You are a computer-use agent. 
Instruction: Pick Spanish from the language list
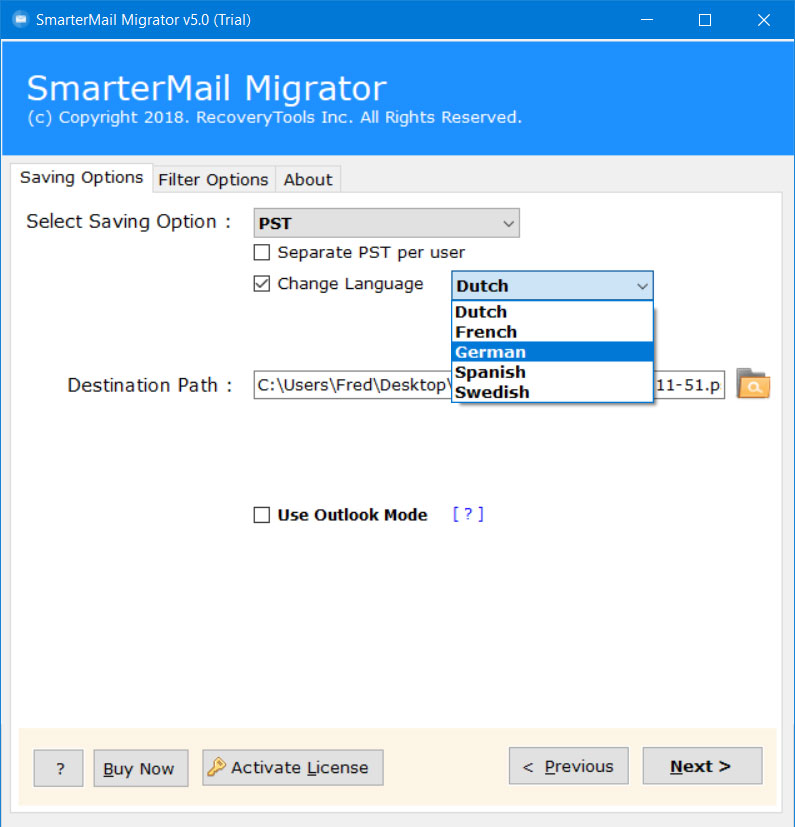click(x=552, y=372)
